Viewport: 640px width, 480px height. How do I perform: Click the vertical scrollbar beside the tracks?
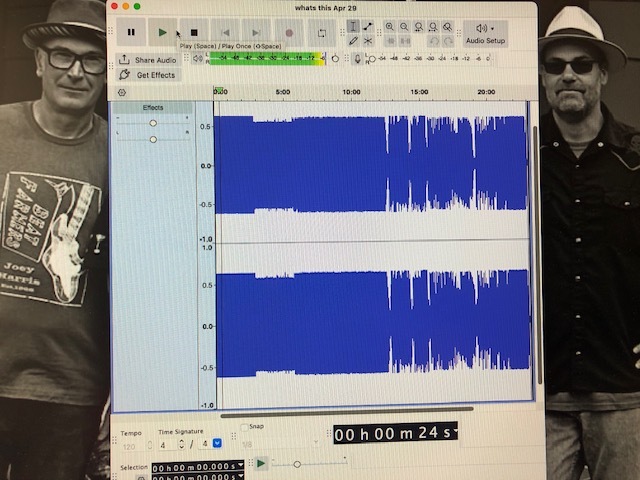coord(538,255)
